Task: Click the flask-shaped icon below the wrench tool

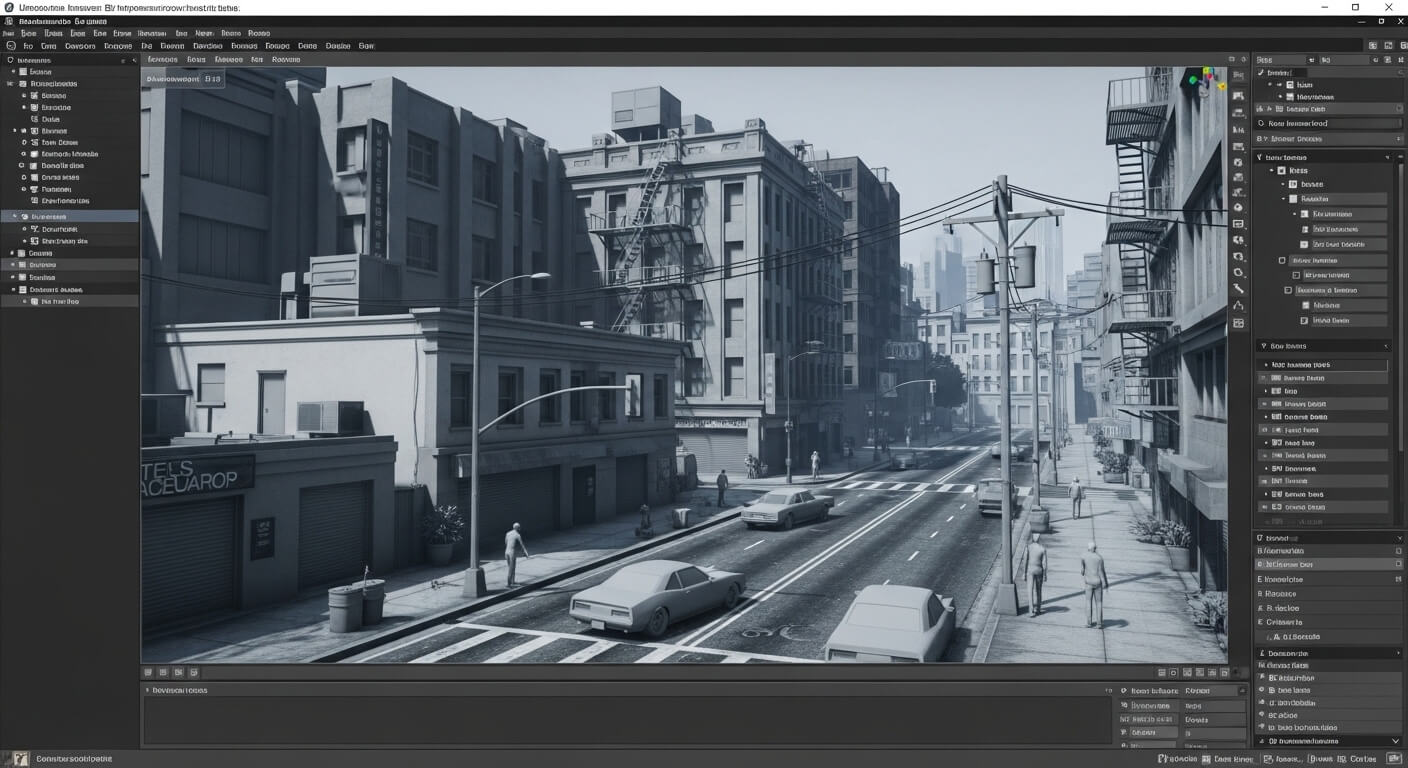Action: (x=1239, y=306)
